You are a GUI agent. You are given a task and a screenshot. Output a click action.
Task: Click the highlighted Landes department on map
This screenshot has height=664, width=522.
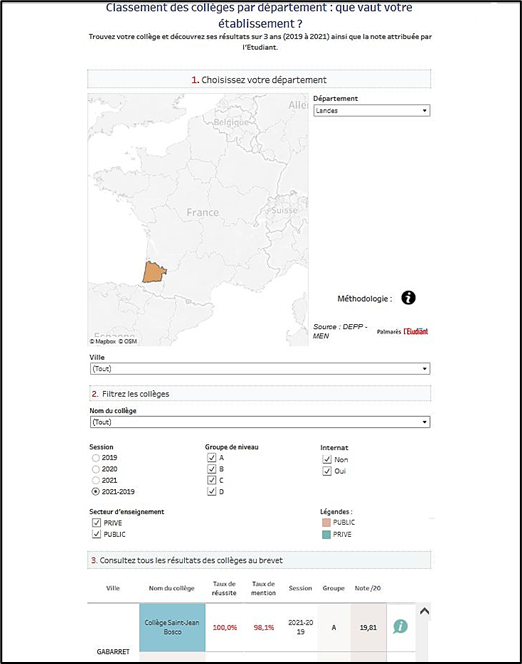click(153, 272)
